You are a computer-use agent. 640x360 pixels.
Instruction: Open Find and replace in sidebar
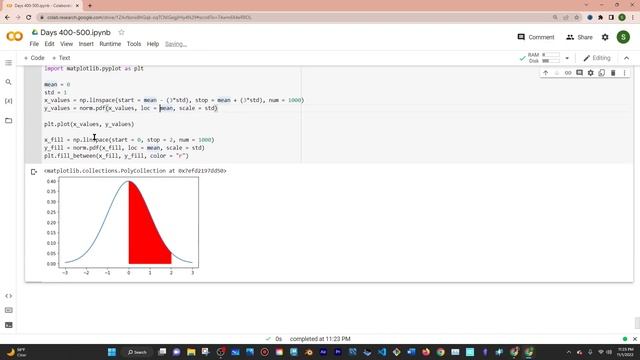[x=9, y=82]
